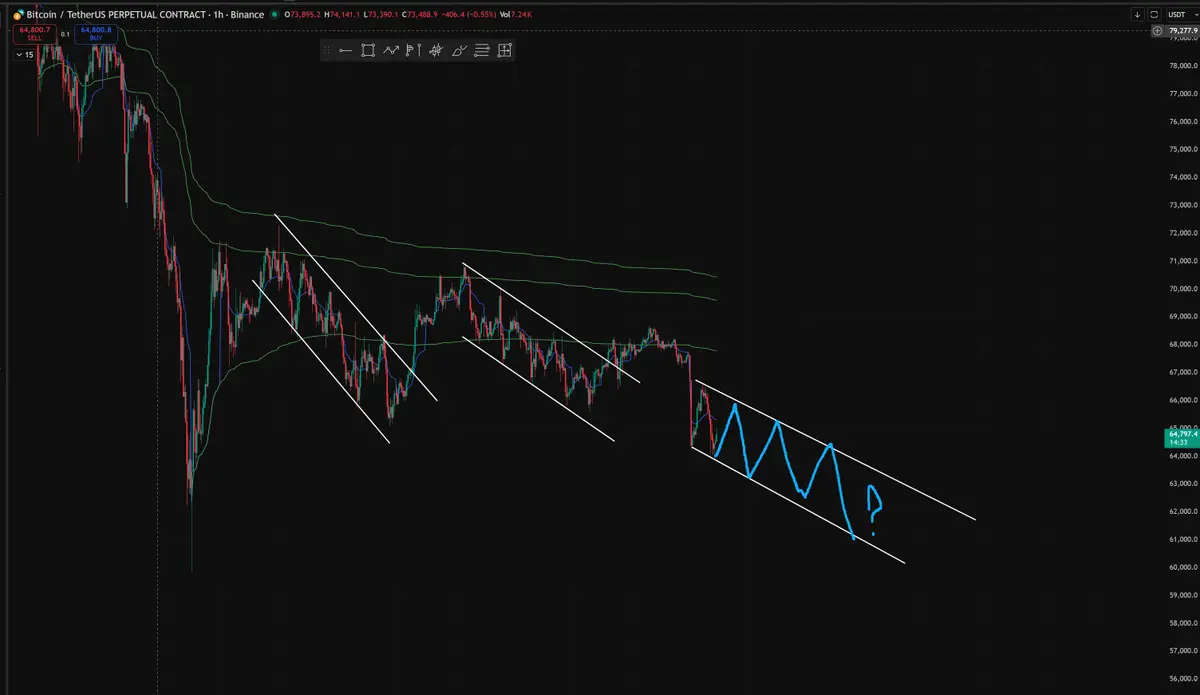The height and width of the screenshot is (695, 1200).
Task: Click the close value C73,488.9
Action: pos(420,15)
